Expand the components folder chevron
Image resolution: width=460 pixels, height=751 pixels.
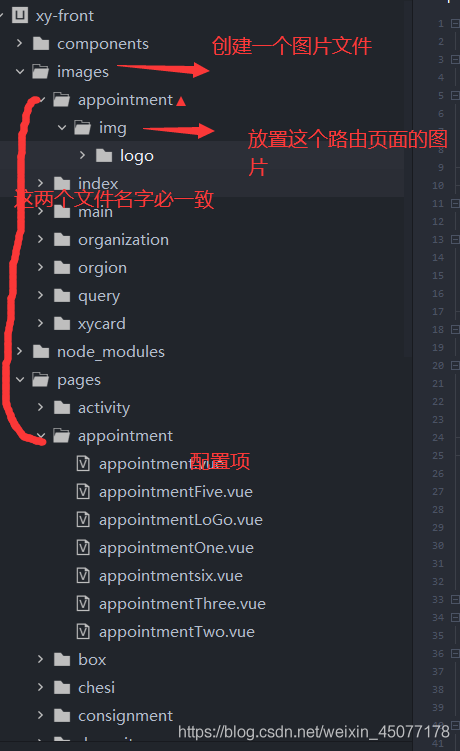point(19,43)
